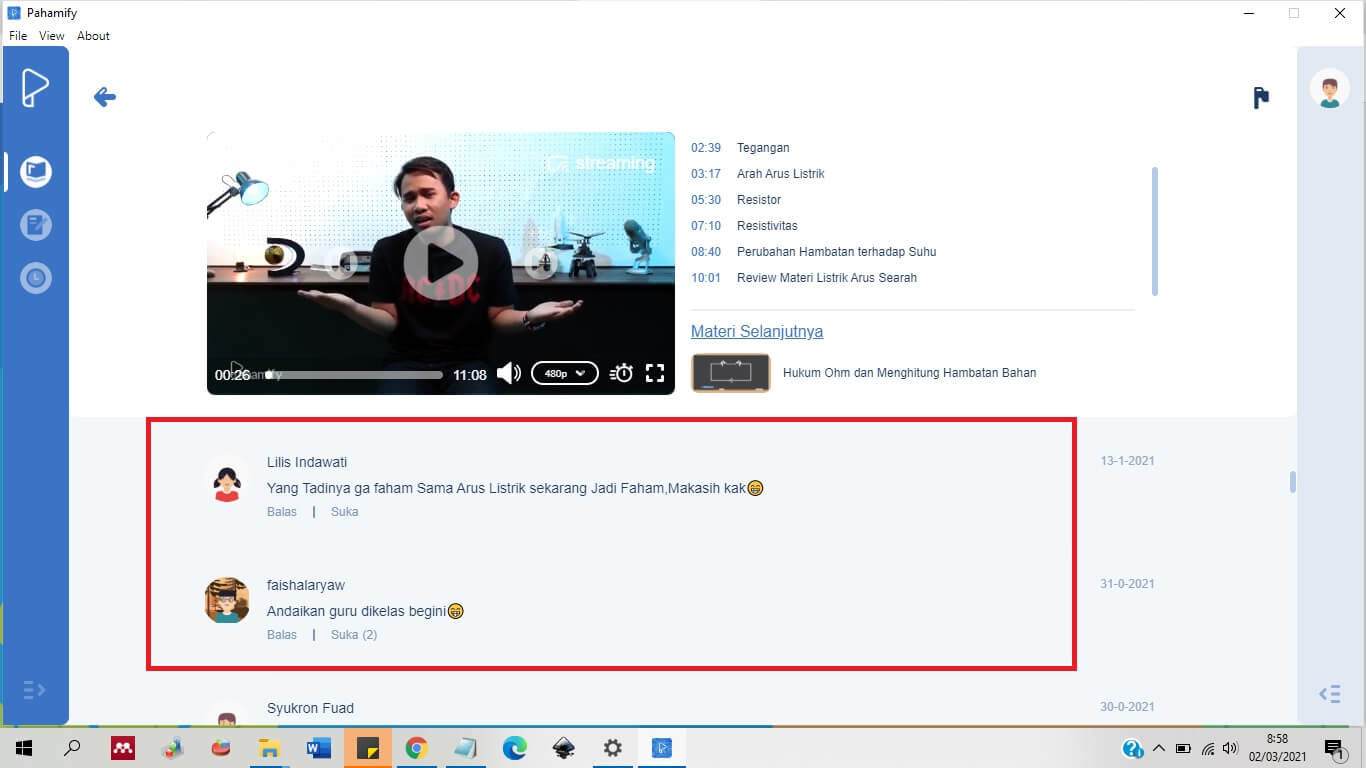Screen dimensions: 1366x768
Task: Click the name Syukron Fuad
Action: pos(310,708)
